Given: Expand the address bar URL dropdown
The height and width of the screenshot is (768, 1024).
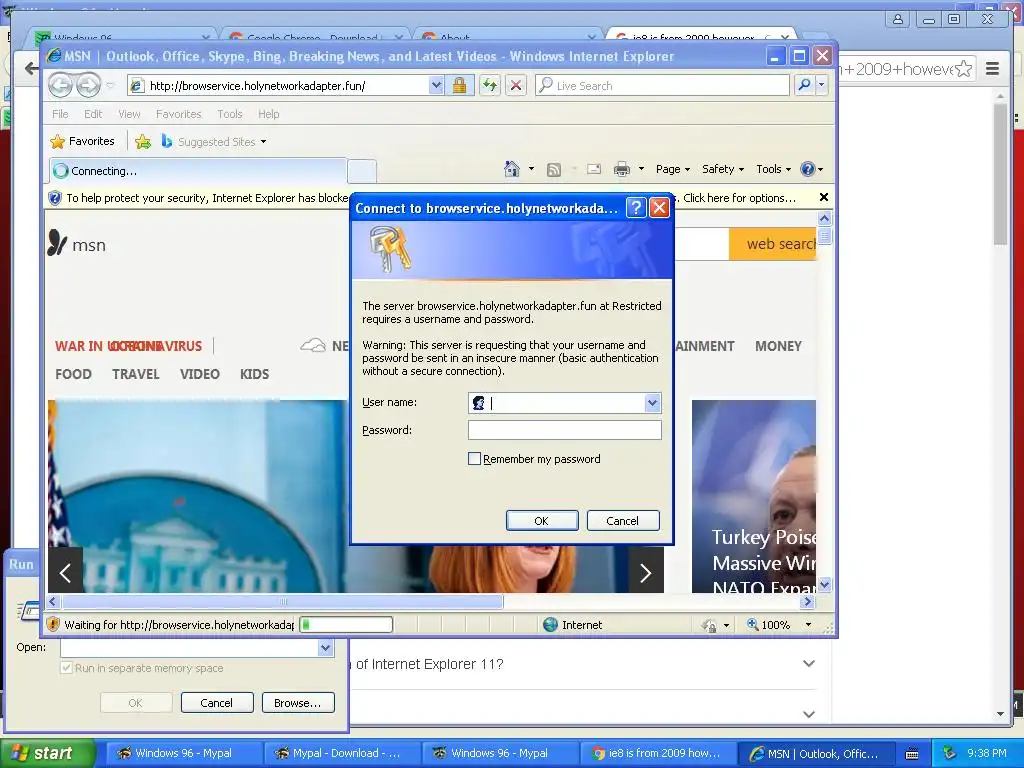Looking at the screenshot, I should click(x=436, y=86).
